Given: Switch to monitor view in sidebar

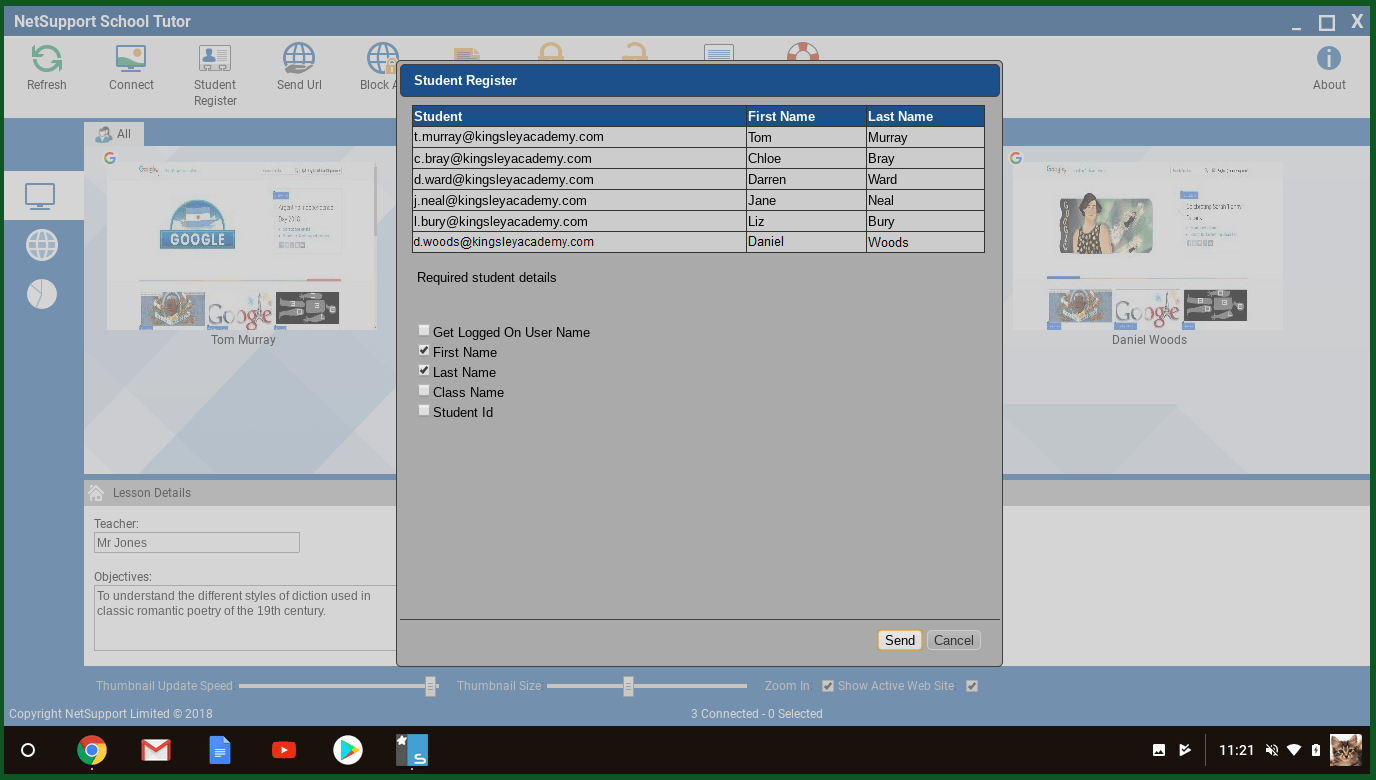Looking at the screenshot, I should [41, 196].
